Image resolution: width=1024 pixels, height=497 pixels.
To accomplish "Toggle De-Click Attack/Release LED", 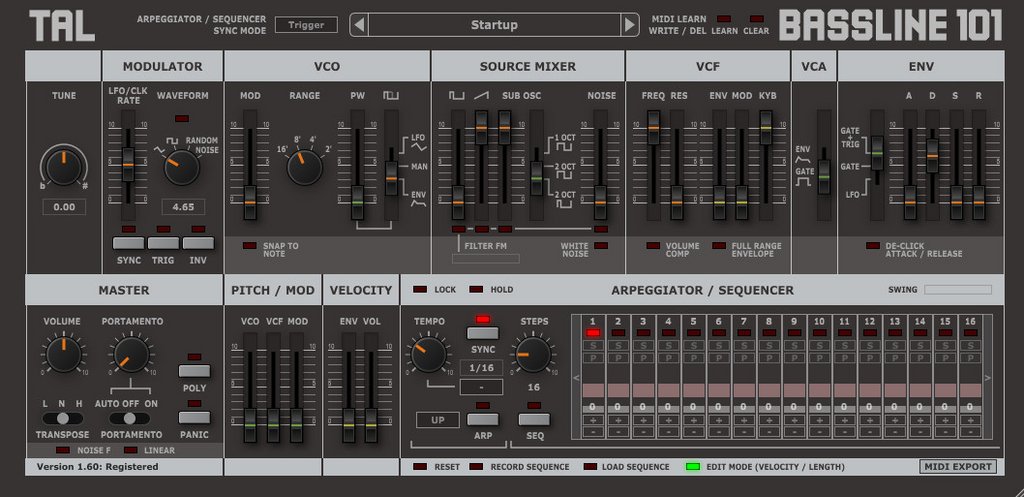I will [x=872, y=246].
